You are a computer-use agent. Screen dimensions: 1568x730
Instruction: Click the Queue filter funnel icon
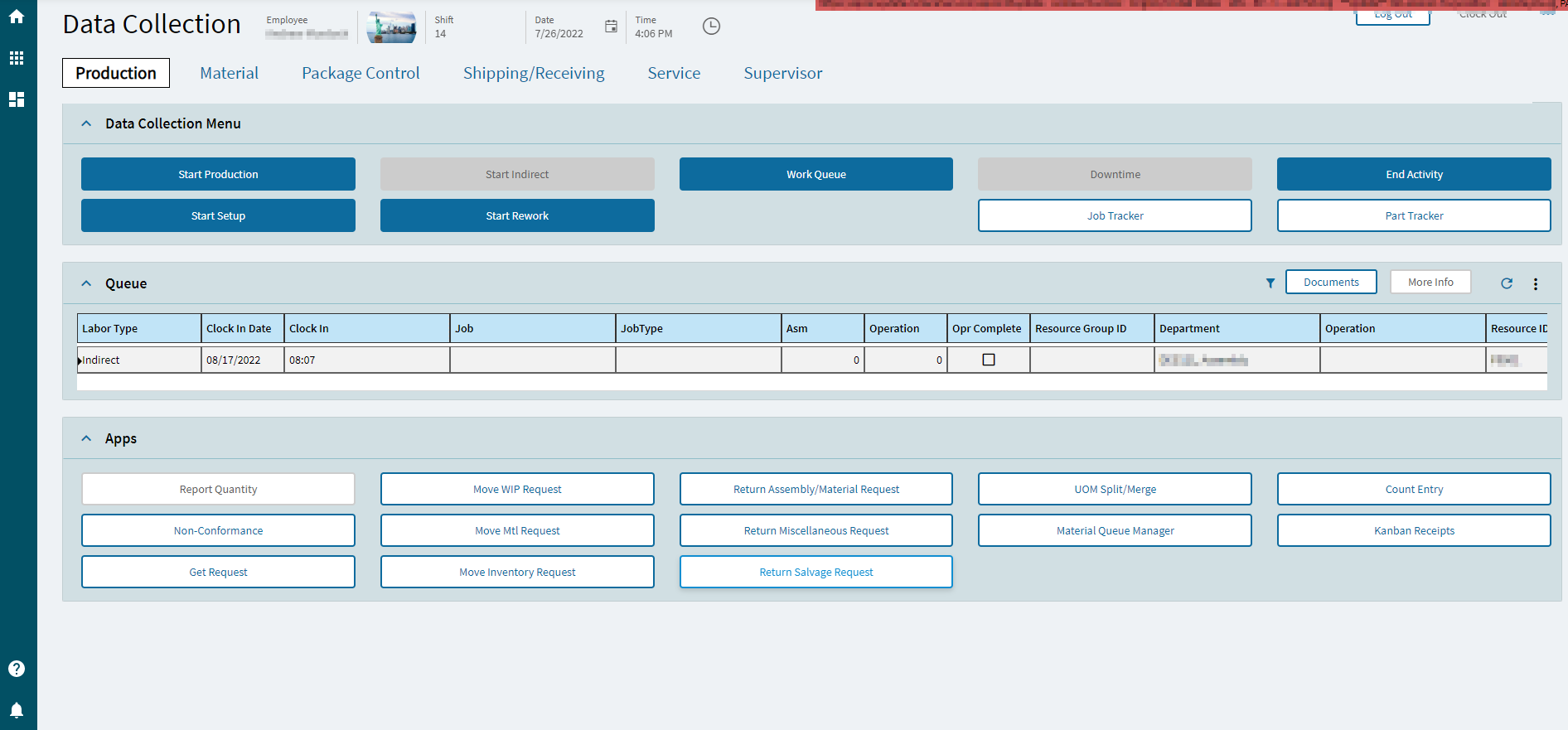1270,283
